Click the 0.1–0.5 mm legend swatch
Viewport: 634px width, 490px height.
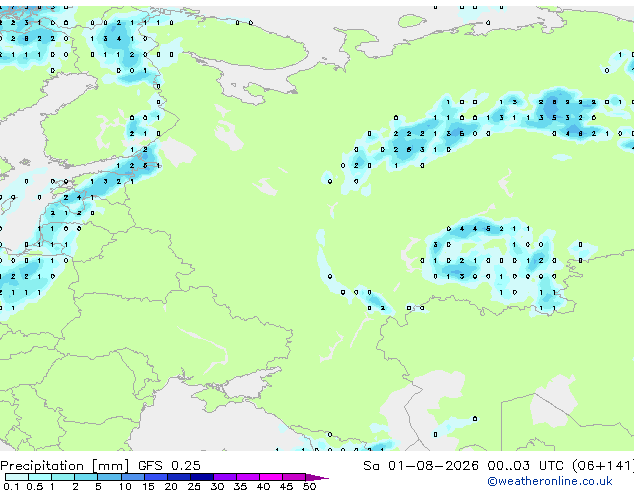tap(17, 477)
